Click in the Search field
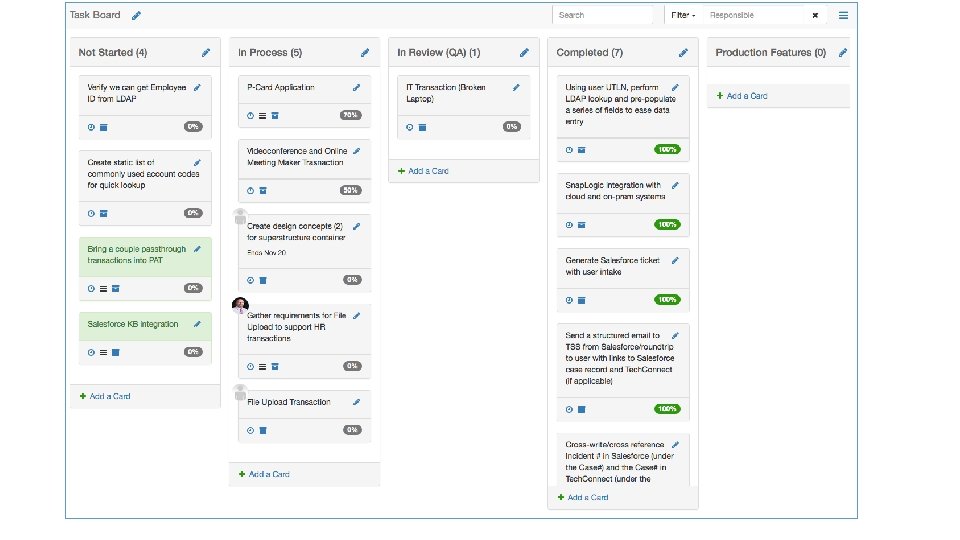This screenshot has height=540, width=960. click(x=602, y=15)
